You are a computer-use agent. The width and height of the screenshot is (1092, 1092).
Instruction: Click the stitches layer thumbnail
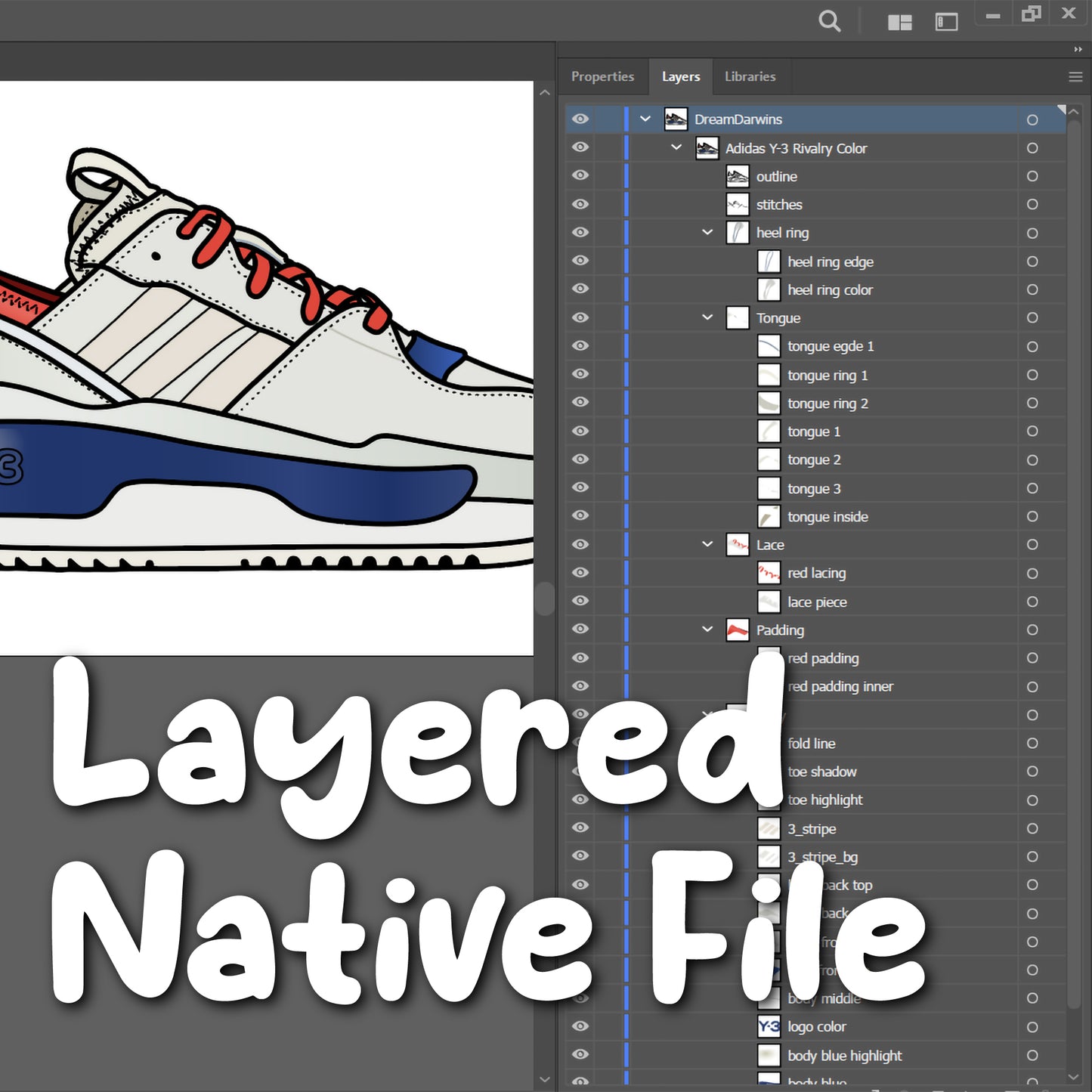click(x=736, y=204)
